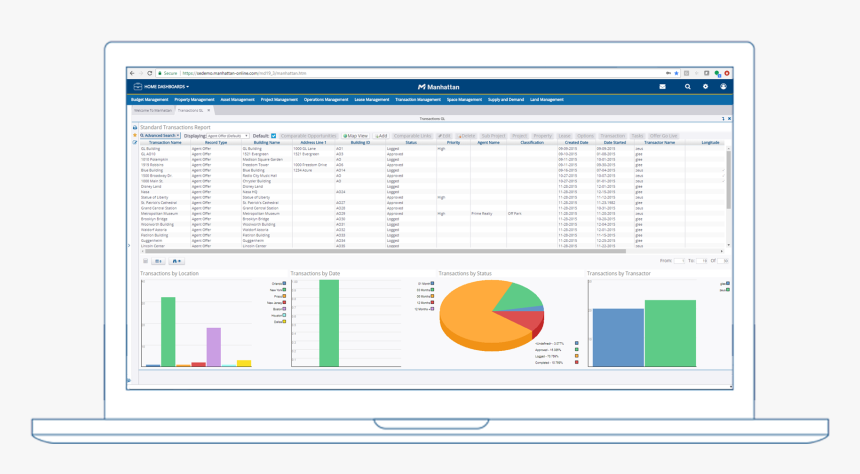
Task: Click the browser reload icon
Action: pos(149,73)
